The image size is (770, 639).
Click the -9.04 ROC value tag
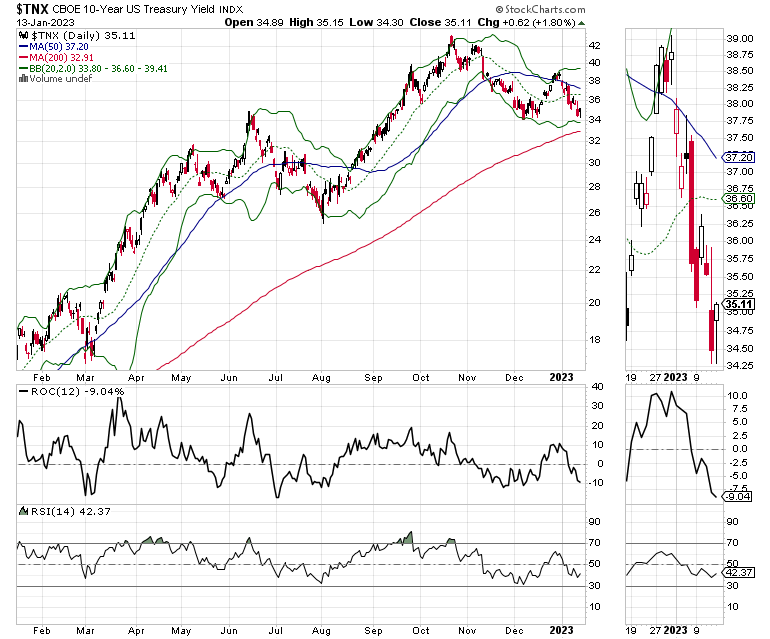pyautogui.click(x=738, y=497)
